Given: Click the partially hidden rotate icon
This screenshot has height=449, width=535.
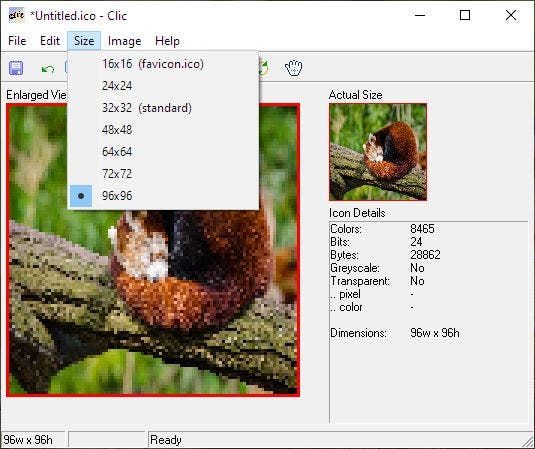Looking at the screenshot, I should 264,68.
